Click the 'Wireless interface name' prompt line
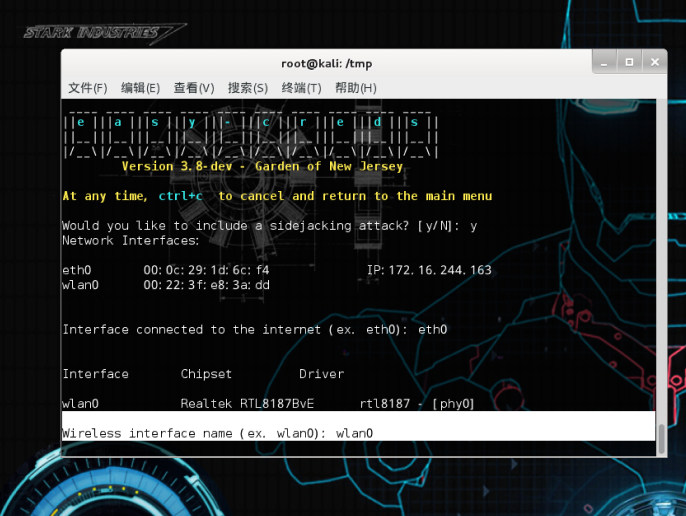Screen dimensions: 686x516 coord(217,433)
